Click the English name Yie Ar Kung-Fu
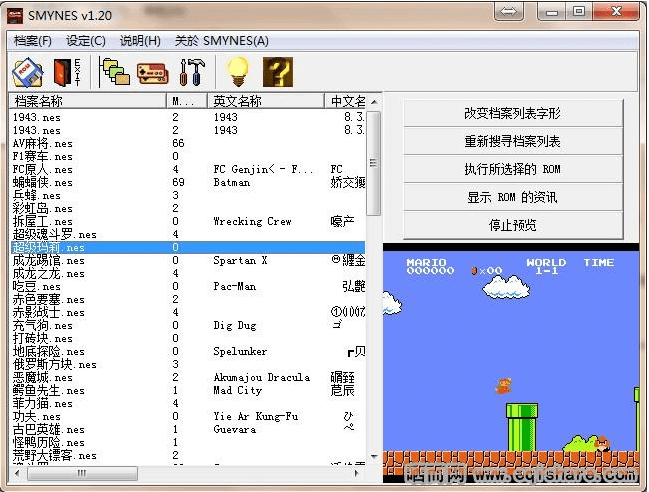This screenshot has height=492, width=649. (x=255, y=416)
